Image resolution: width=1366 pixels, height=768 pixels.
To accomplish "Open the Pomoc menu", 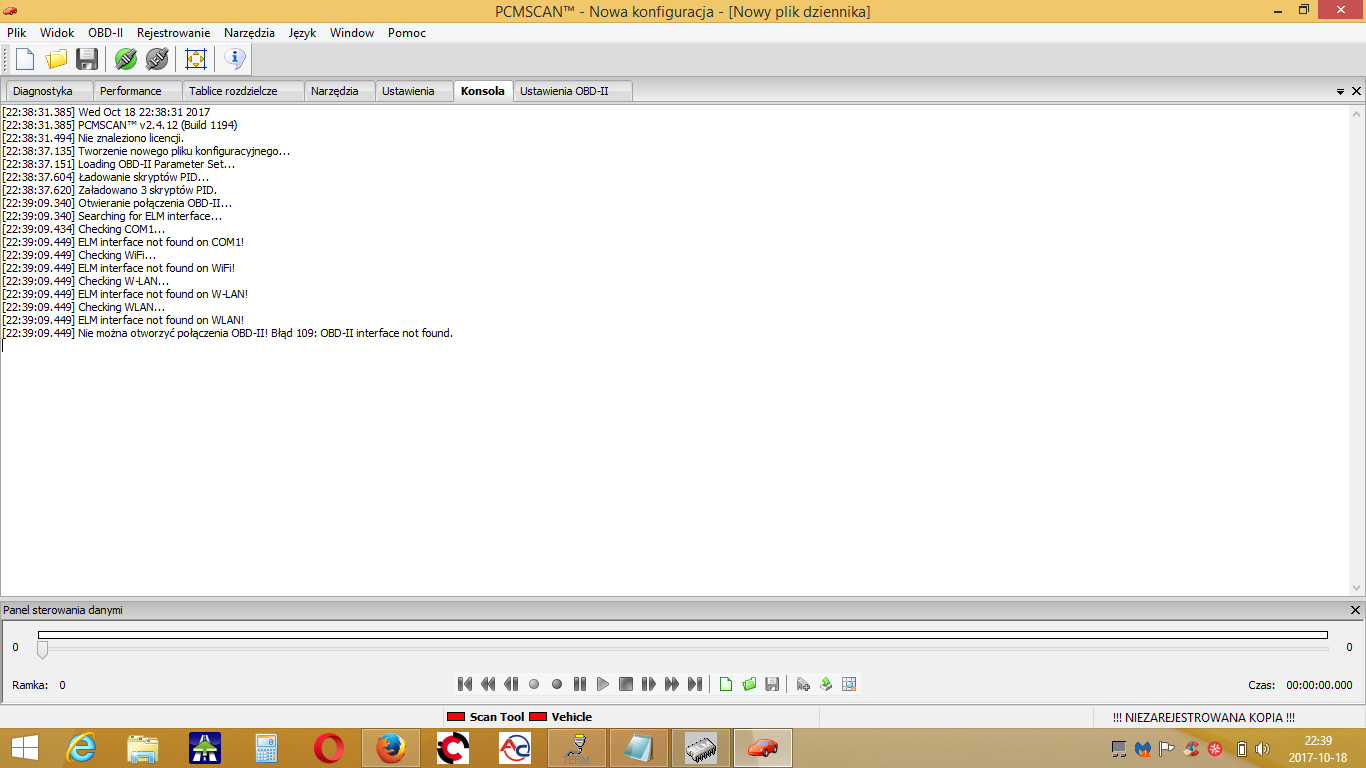I will pos(407,33).
